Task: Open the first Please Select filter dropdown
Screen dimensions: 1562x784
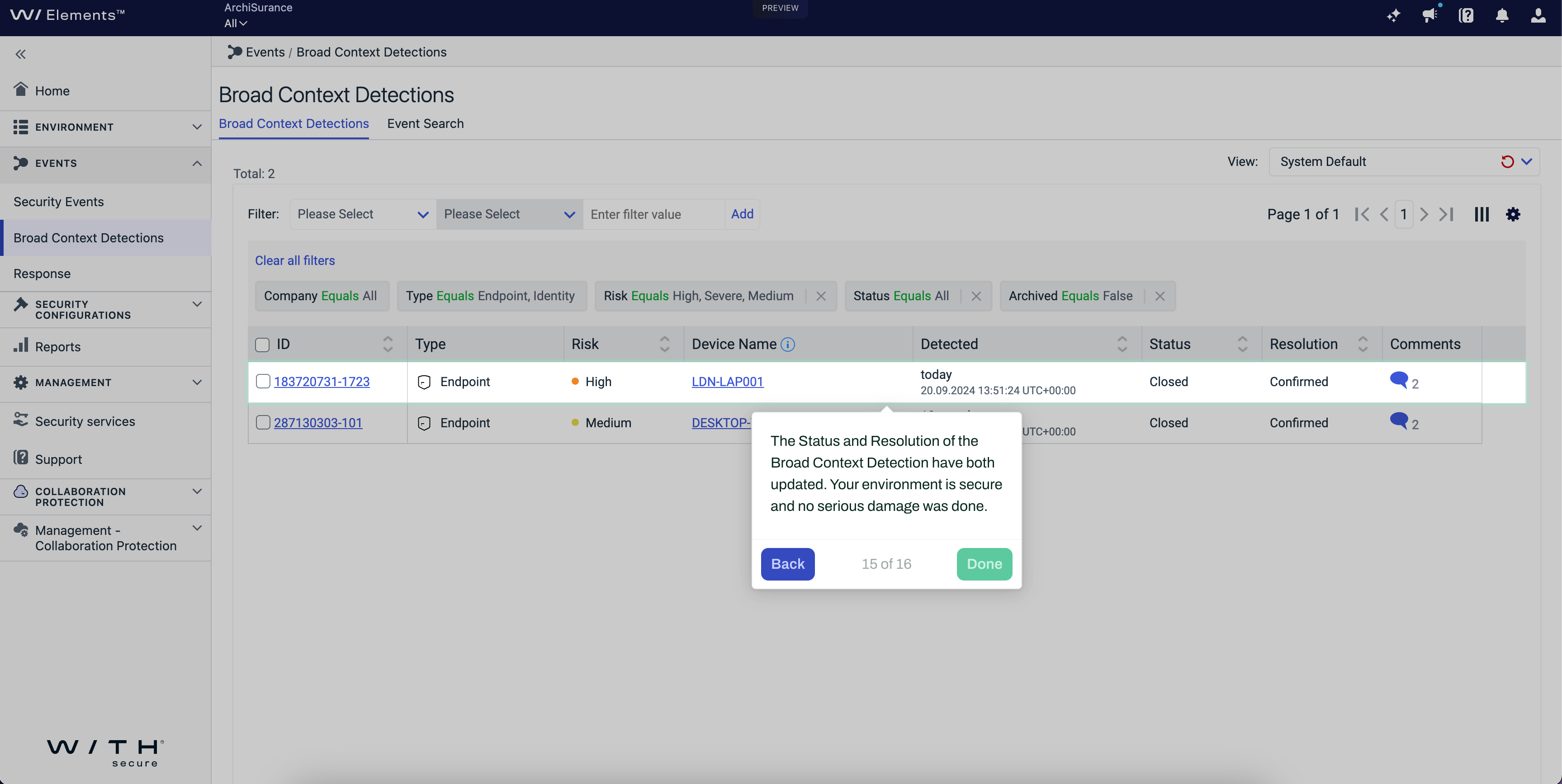Action: click(x=362, y=214)
